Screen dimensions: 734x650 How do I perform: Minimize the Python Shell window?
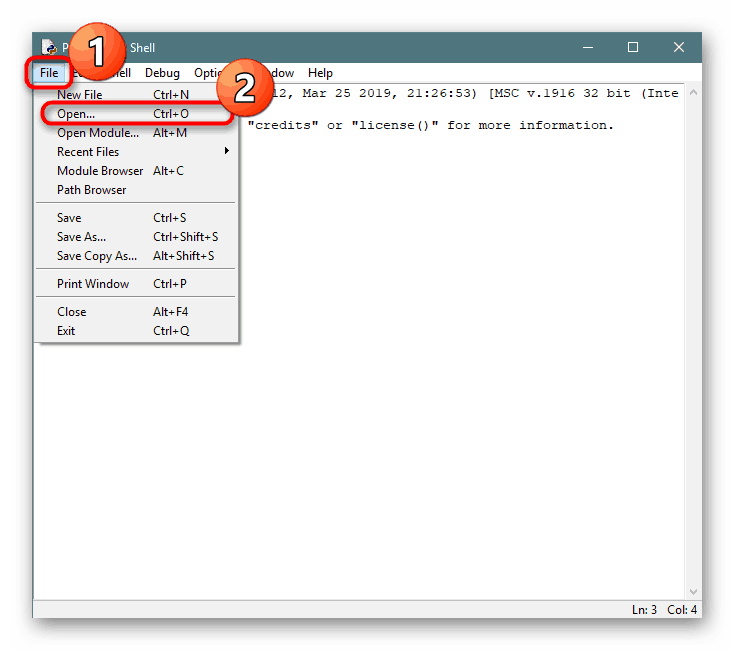tap(588, 47)
